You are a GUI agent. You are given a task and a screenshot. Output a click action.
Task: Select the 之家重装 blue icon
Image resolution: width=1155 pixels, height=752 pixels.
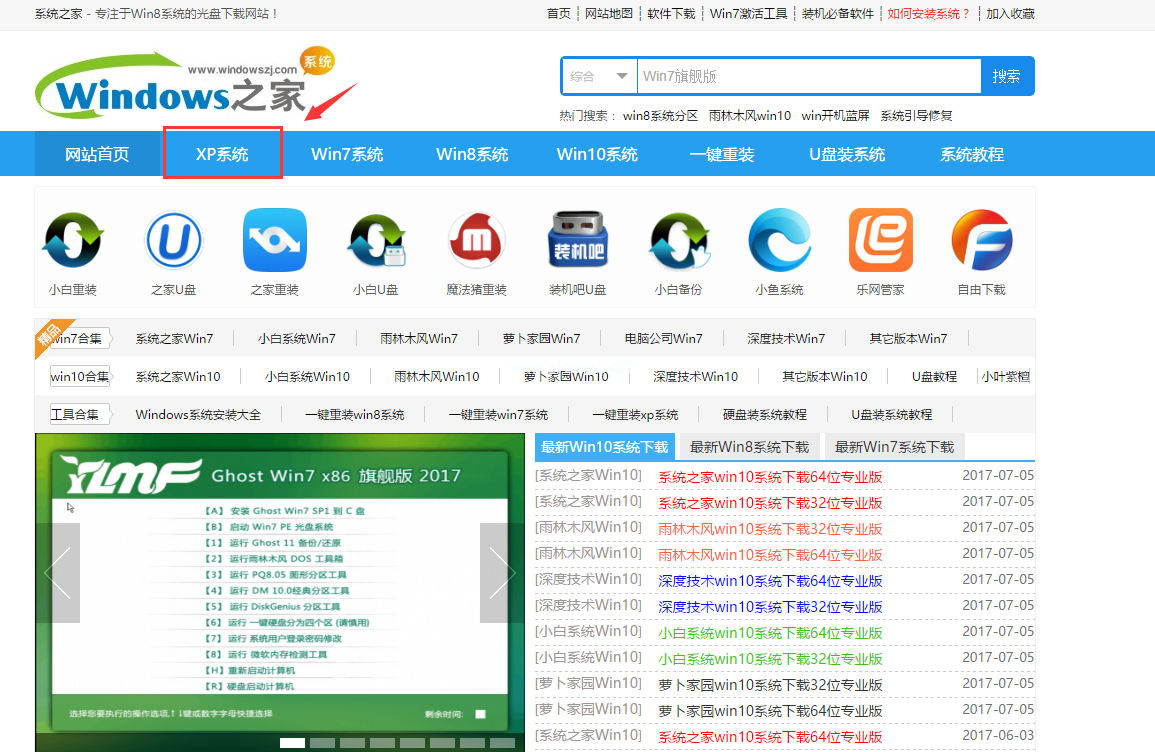click(275, 241)
